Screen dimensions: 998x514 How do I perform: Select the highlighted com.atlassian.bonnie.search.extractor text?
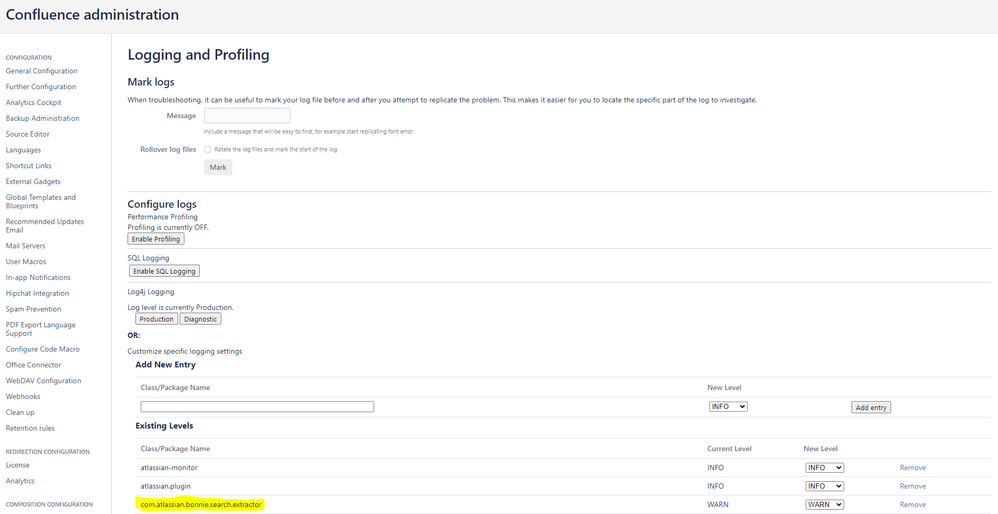pos(201,504)
